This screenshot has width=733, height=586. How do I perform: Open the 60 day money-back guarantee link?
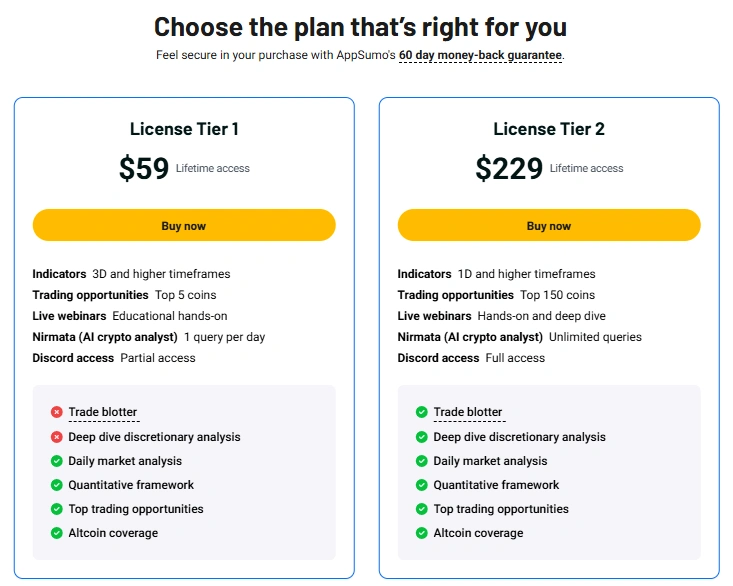click(480, 55)
